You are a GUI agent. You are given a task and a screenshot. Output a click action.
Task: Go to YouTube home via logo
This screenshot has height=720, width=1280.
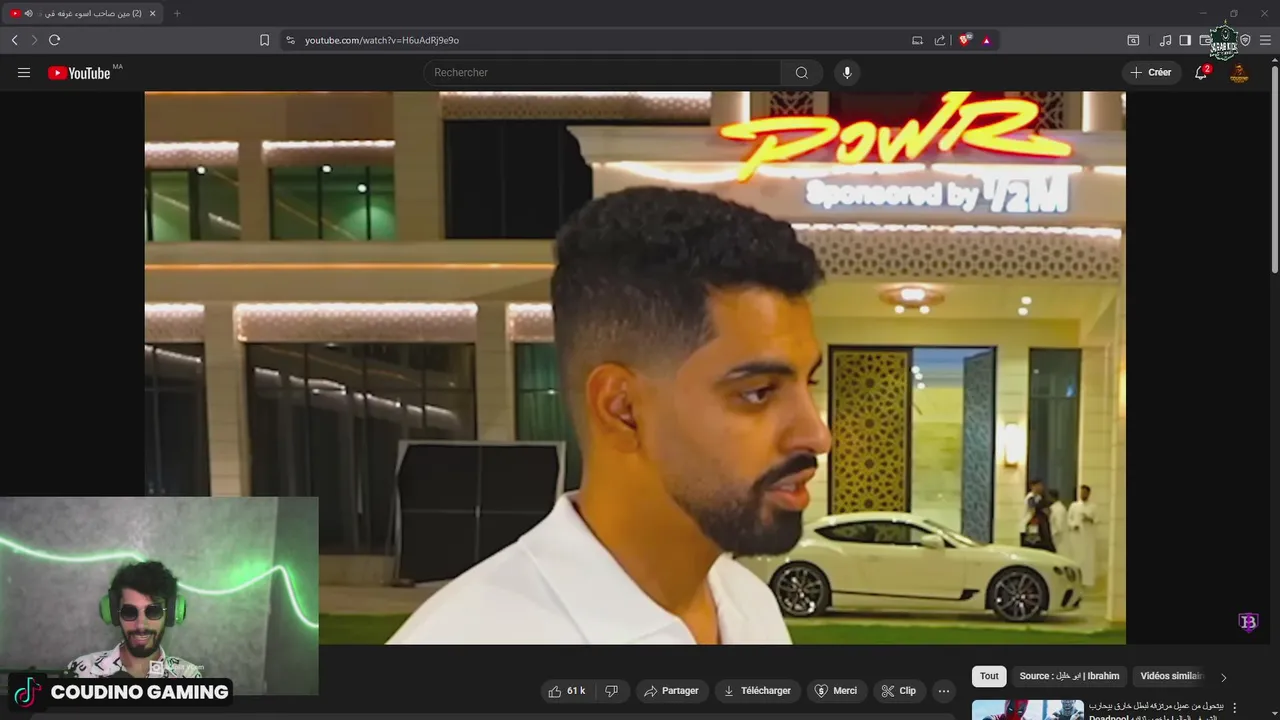click(x=79, y=73)
